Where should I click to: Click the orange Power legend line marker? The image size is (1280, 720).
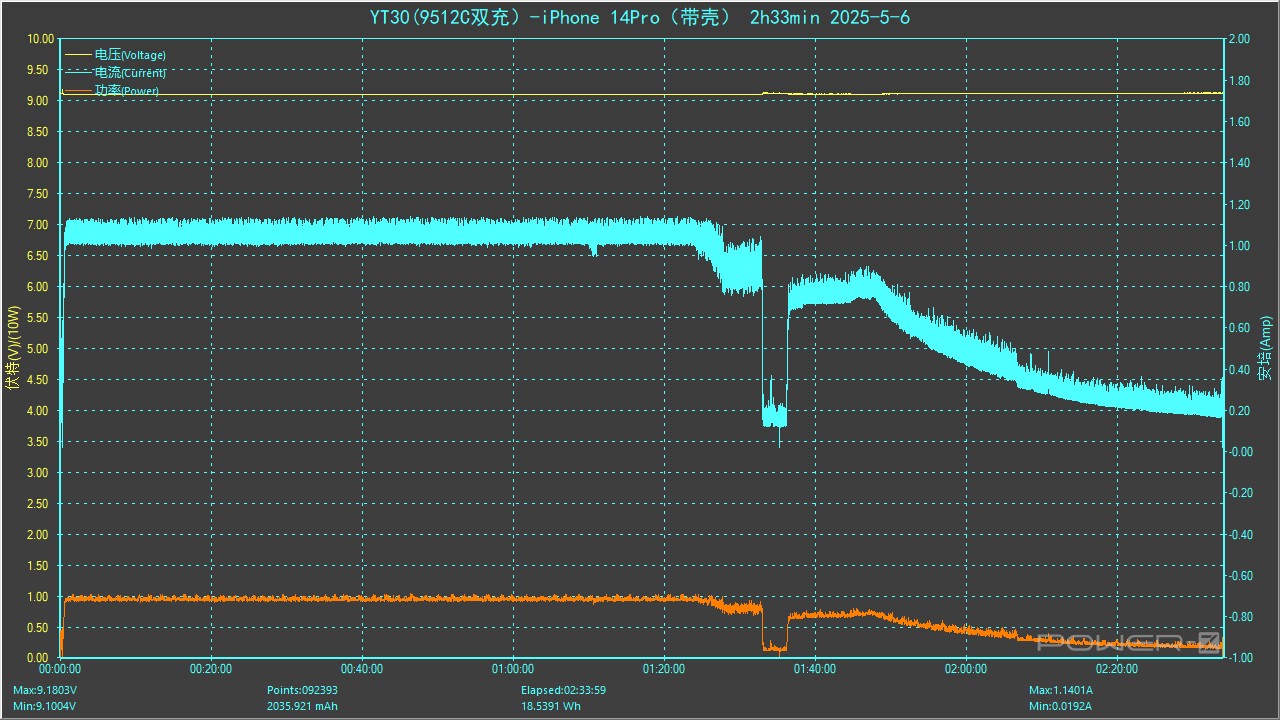(x=78, y=91)
